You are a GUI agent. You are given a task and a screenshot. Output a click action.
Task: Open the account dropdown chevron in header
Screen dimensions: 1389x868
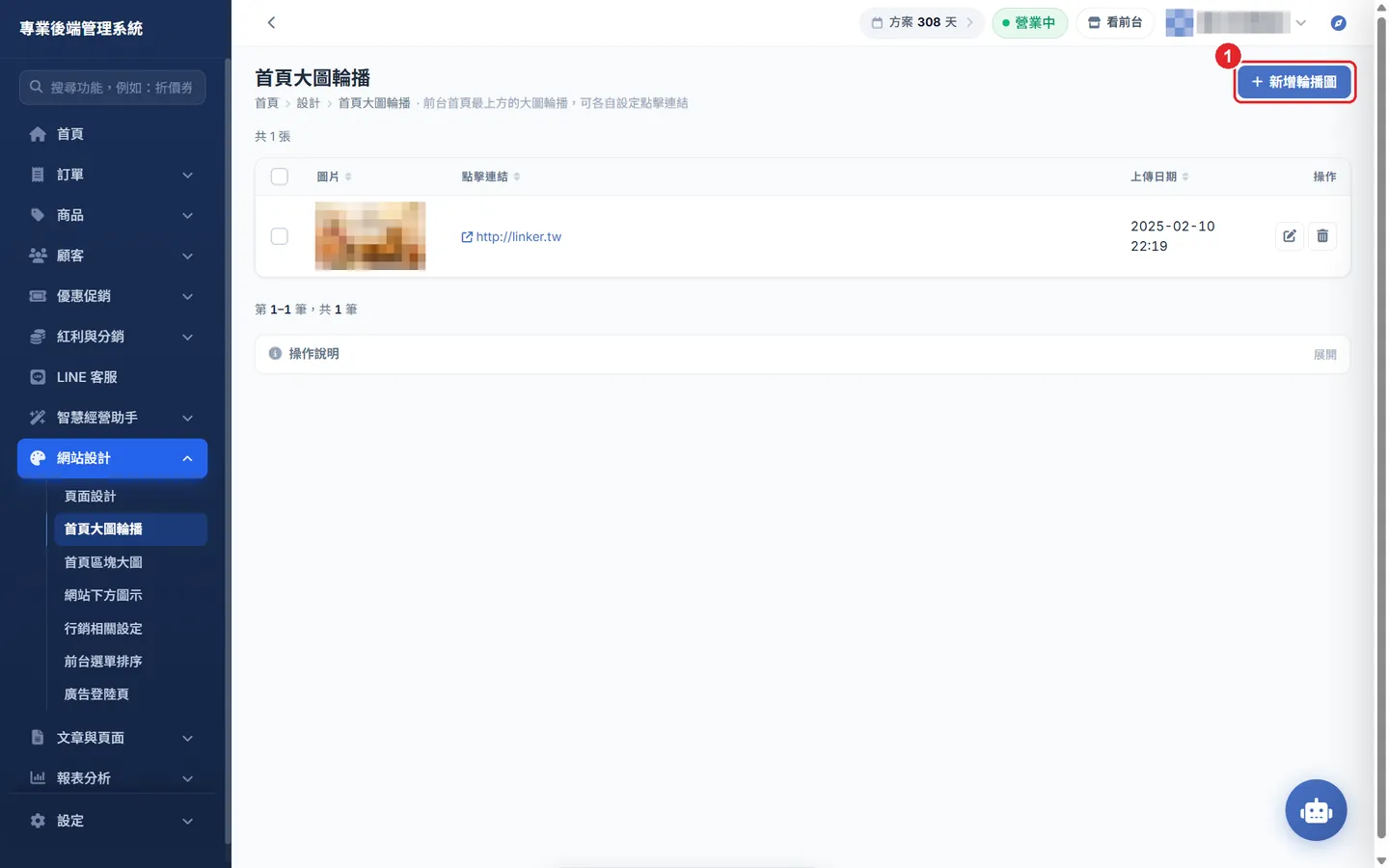tap(1301, 23)
